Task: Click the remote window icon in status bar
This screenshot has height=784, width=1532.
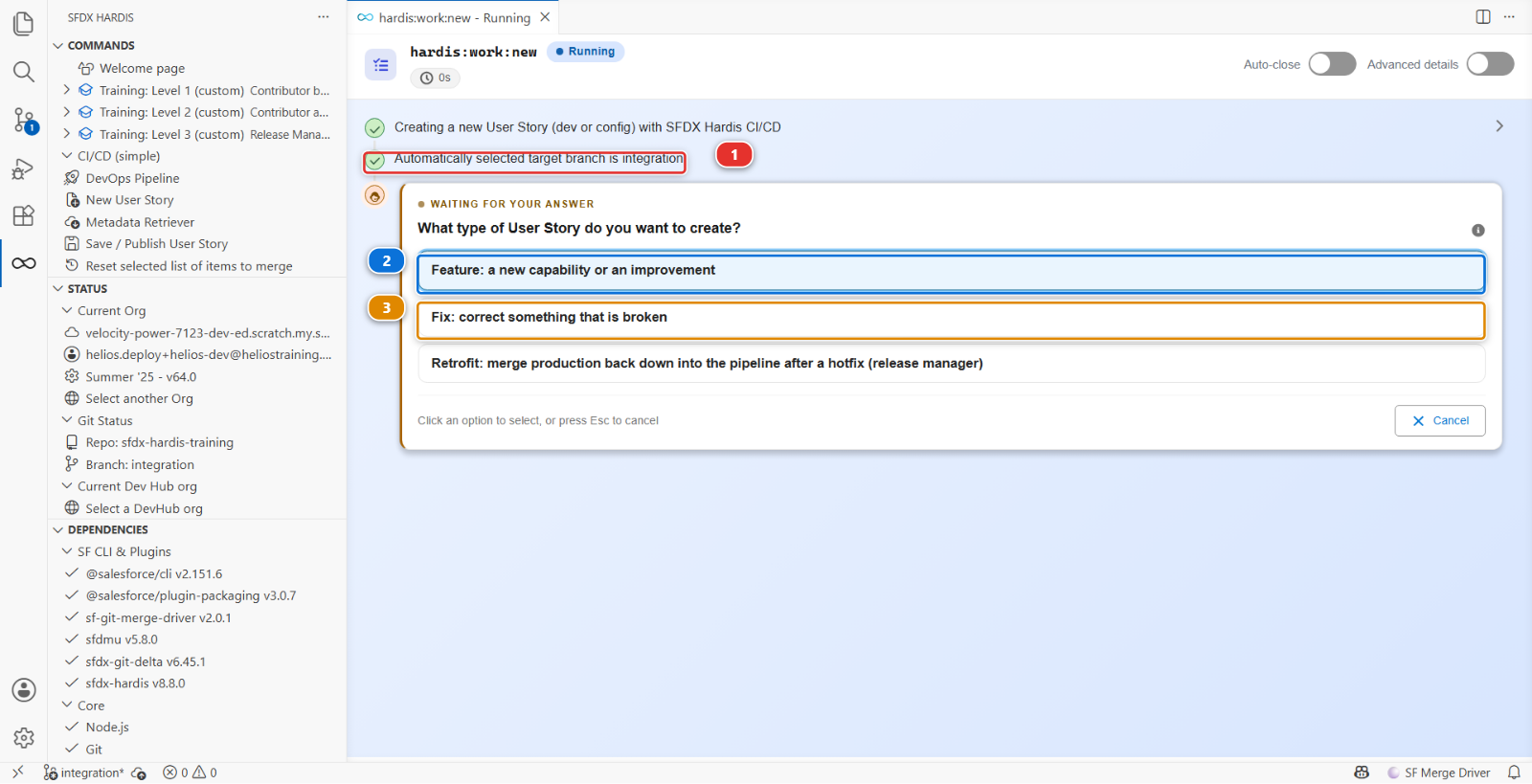Action: point(17,773)
